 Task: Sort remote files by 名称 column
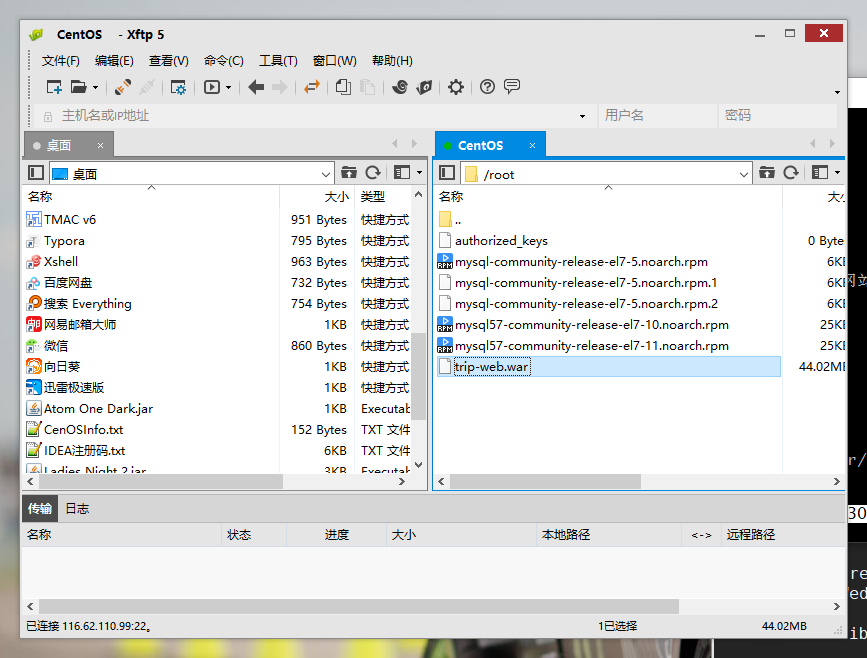(x=608, y=196)
